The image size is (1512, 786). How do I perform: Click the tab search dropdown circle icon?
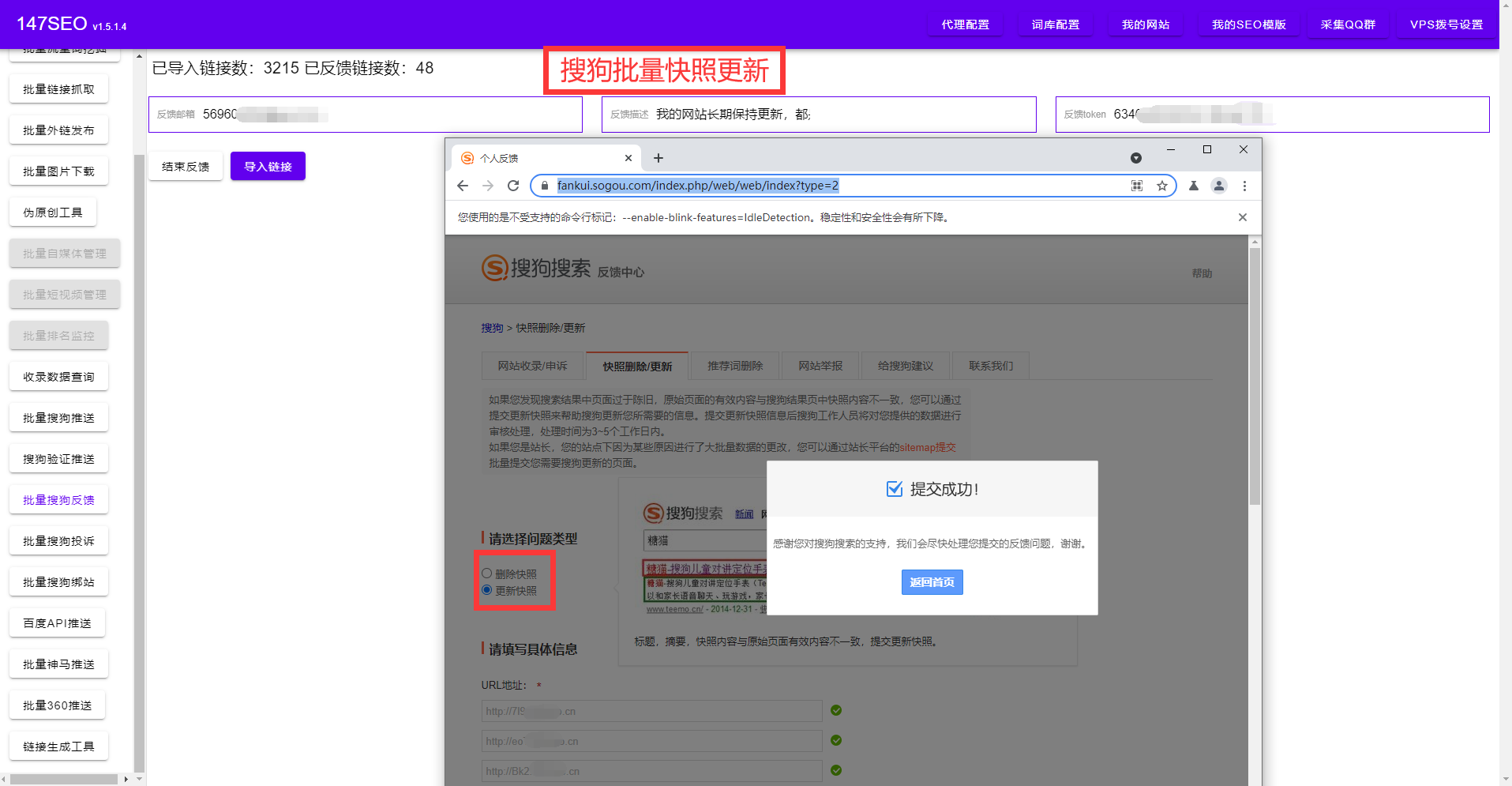click(1136, 158)
